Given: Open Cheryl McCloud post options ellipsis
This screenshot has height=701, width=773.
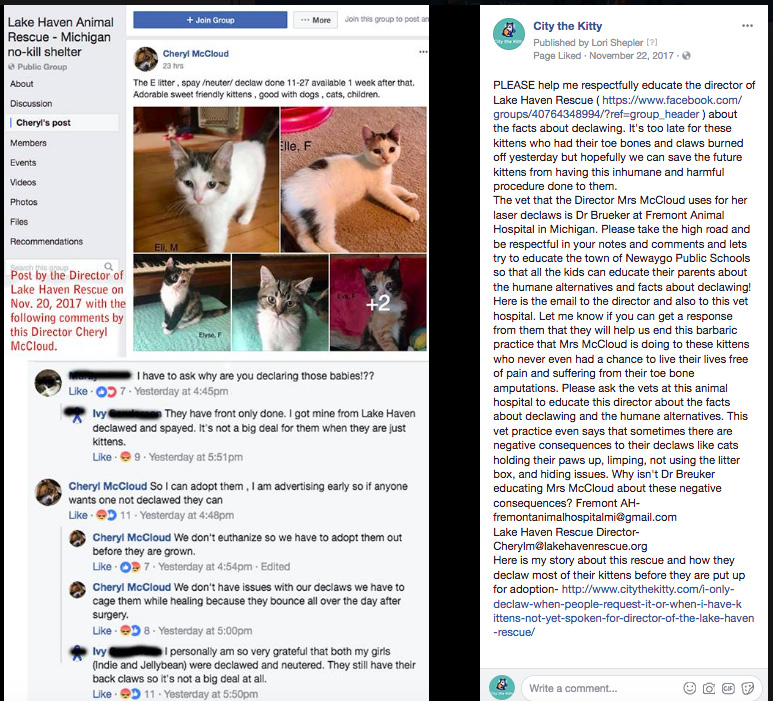Looking at the screenshot, I should point(423,52).
